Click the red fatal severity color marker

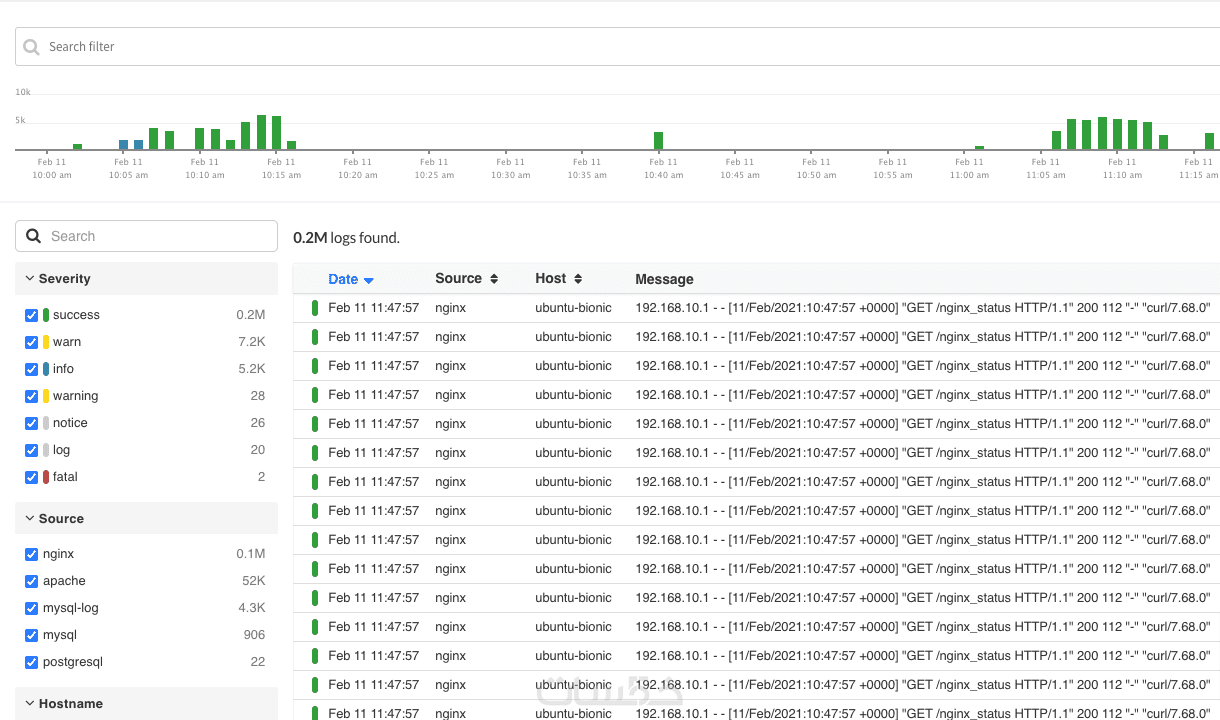[46, 477]
